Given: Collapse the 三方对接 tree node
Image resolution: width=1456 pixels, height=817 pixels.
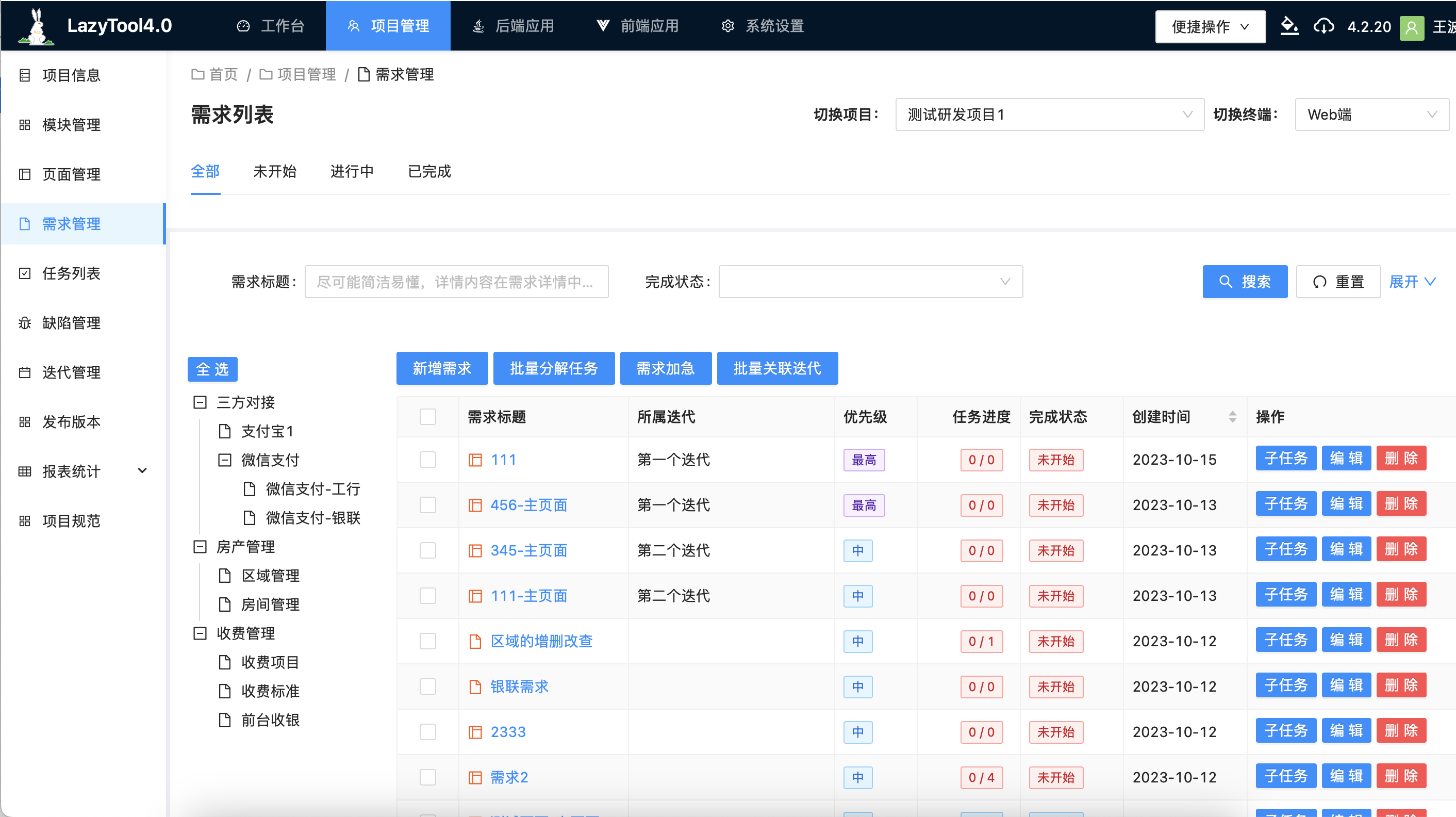Looking at the screenshot, I should pyautogui.click(x=200, y=402).
